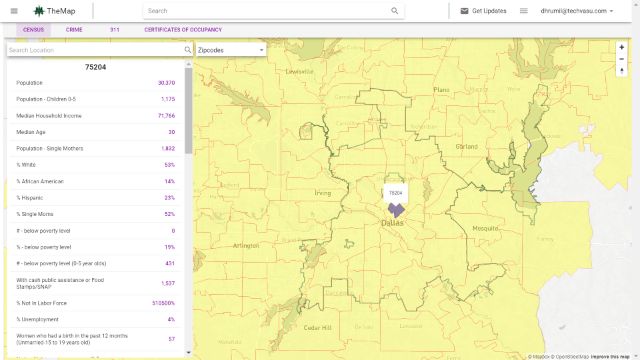This screenshot has width=640, height=360.
Task: Click the Lewisville label on map
Action: coord(300,71)
